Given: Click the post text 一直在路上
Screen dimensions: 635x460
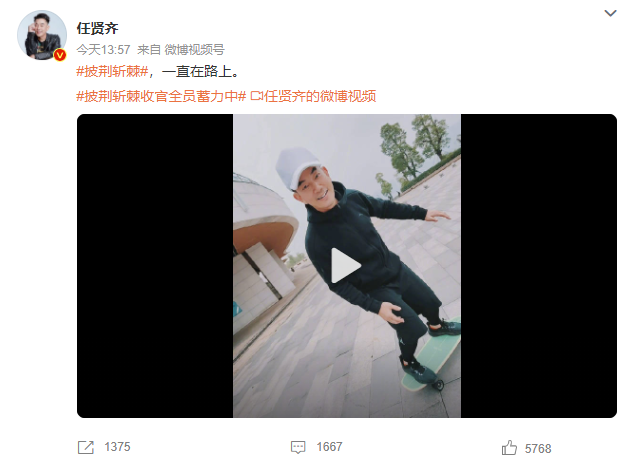Looking at the screenshot, I should (197, 72).
